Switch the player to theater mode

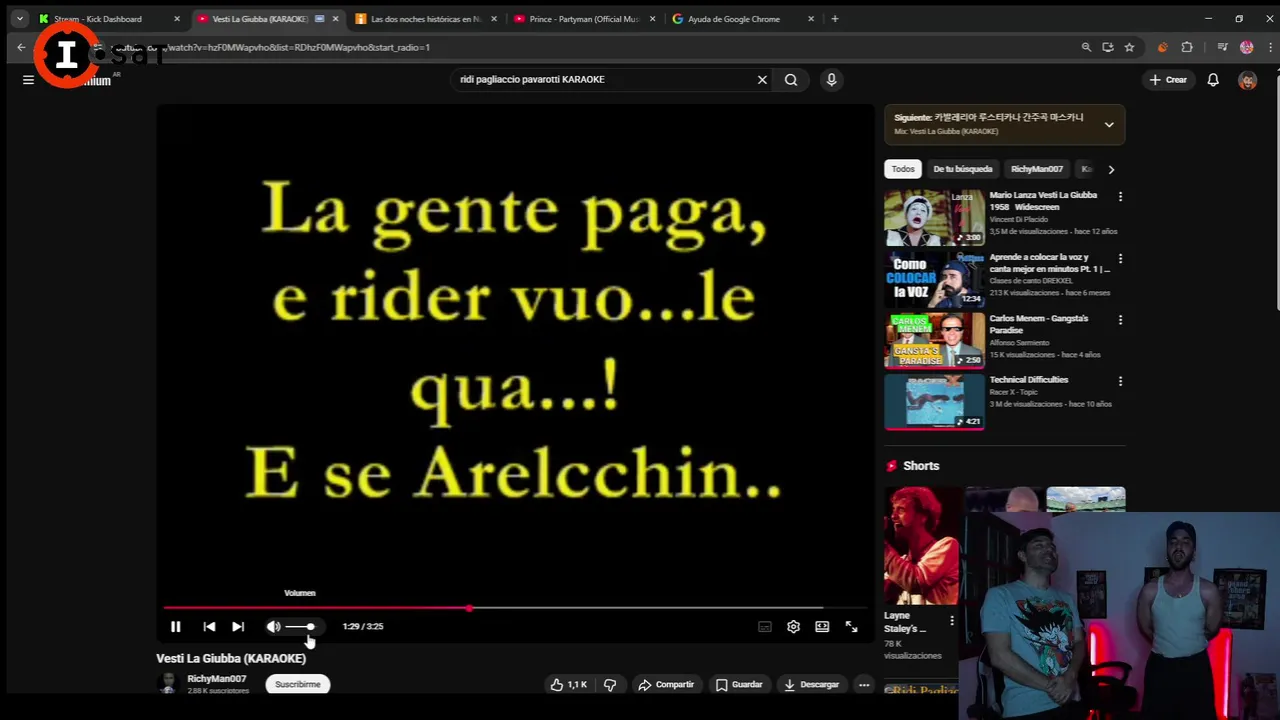tap(822, 626)
